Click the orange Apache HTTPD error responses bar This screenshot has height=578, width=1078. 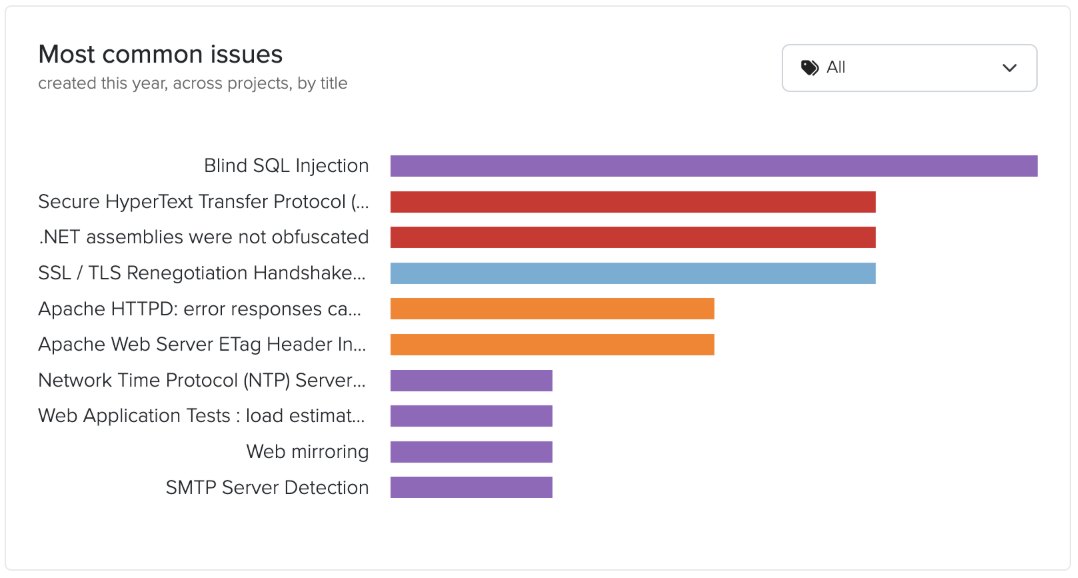[550, 308]
